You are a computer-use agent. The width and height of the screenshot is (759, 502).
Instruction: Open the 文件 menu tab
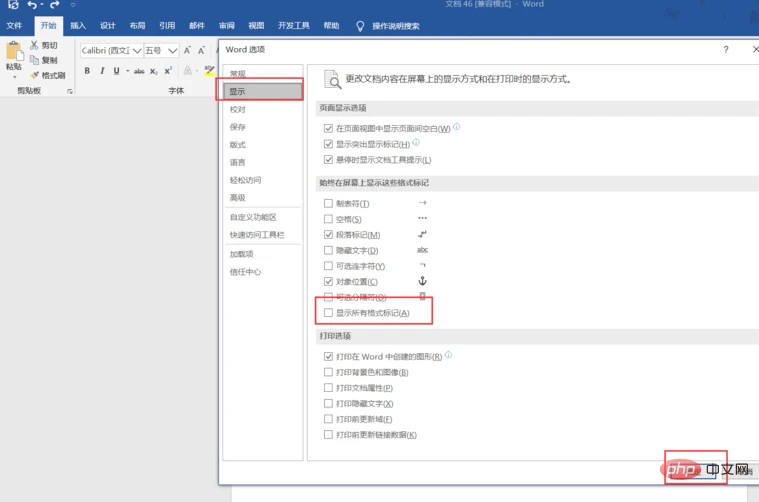(x=14, y=26)
